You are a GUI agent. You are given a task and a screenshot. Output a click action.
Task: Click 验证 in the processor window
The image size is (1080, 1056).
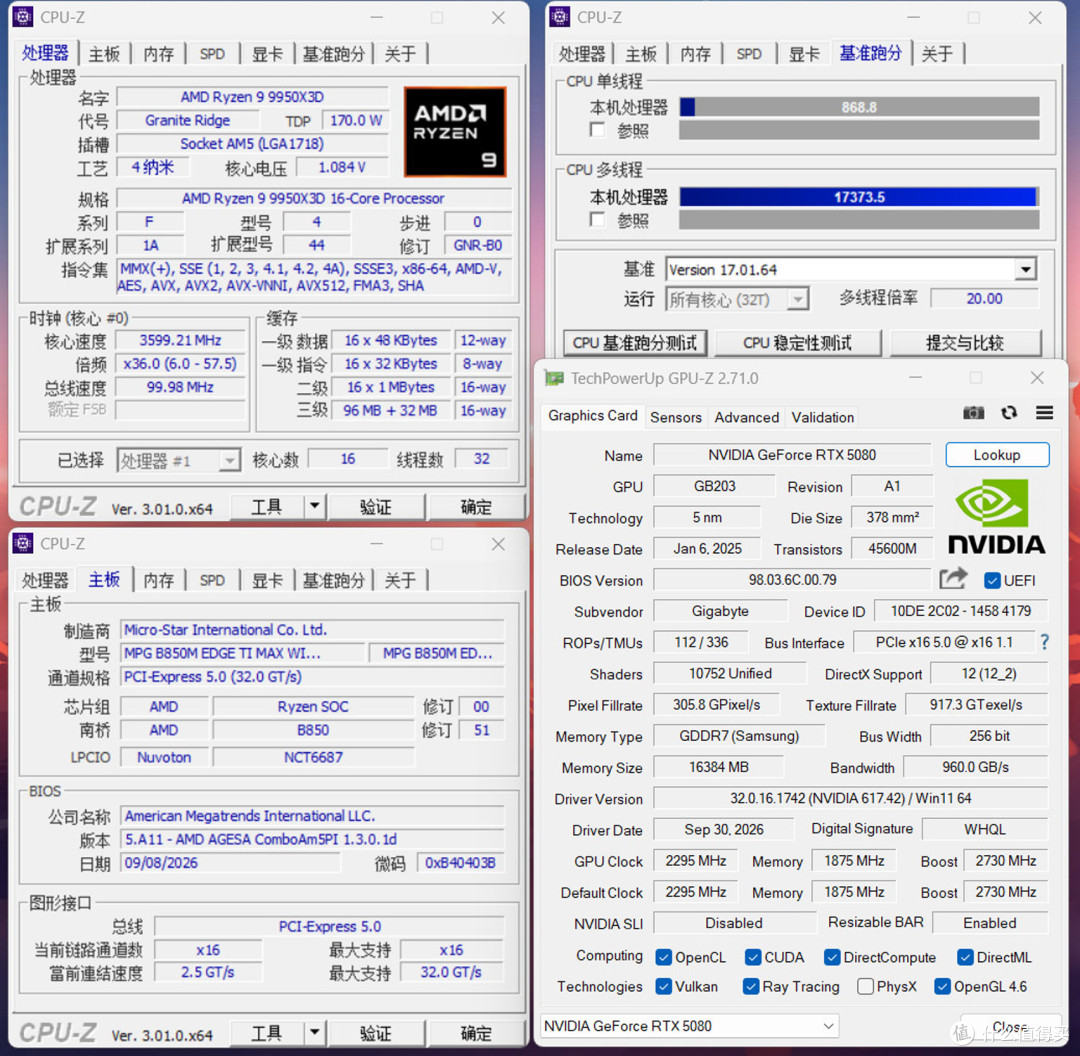375,507
